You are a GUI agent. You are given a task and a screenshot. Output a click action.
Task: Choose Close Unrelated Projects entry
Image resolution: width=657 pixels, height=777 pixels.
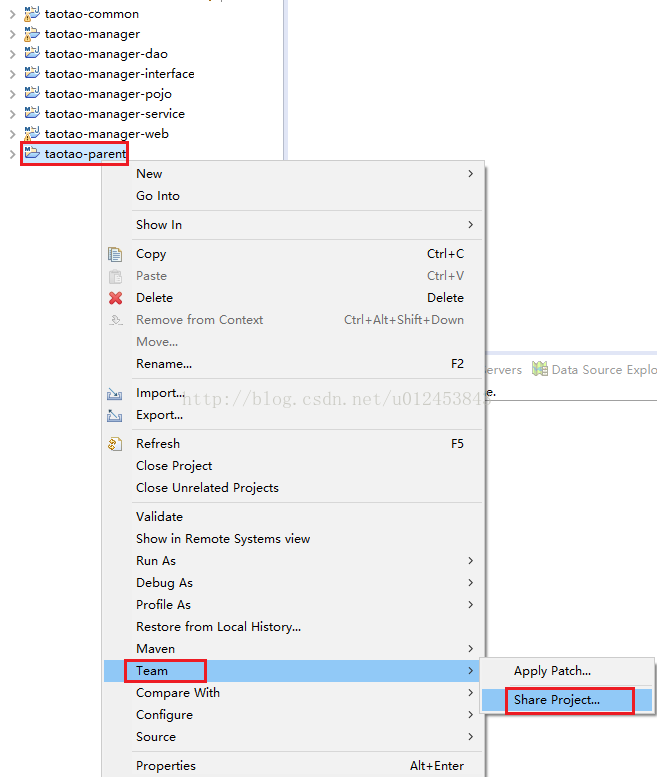[x=293, y=488]
